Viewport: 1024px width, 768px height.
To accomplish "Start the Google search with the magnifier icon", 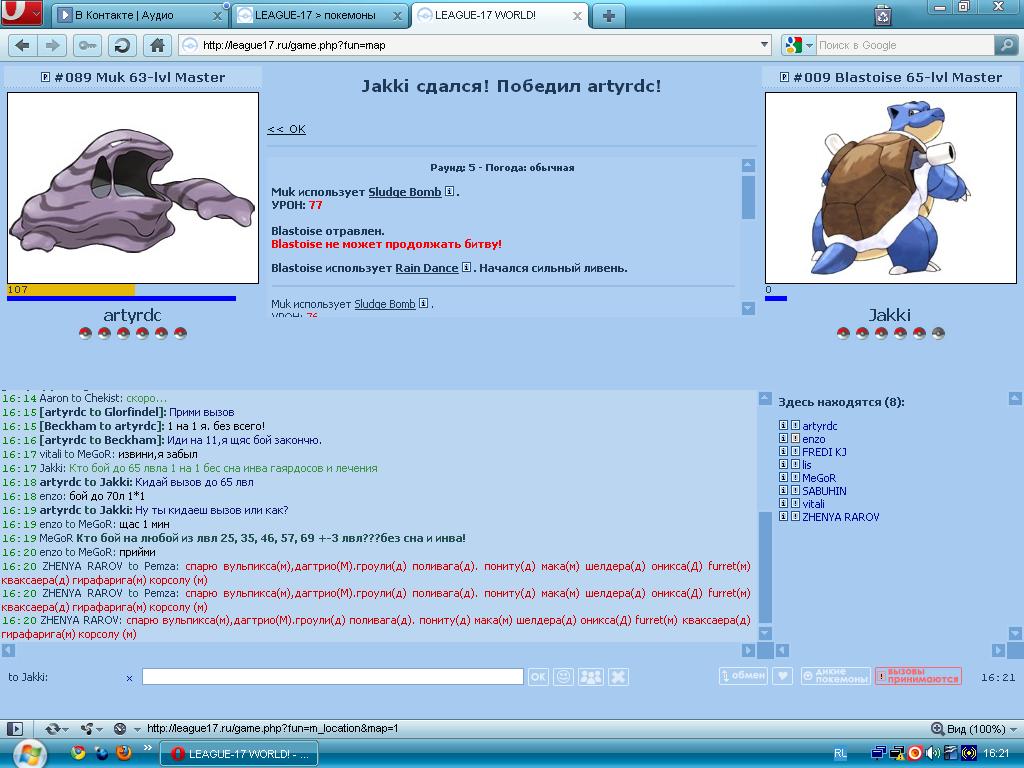I will pos(1006,45).
